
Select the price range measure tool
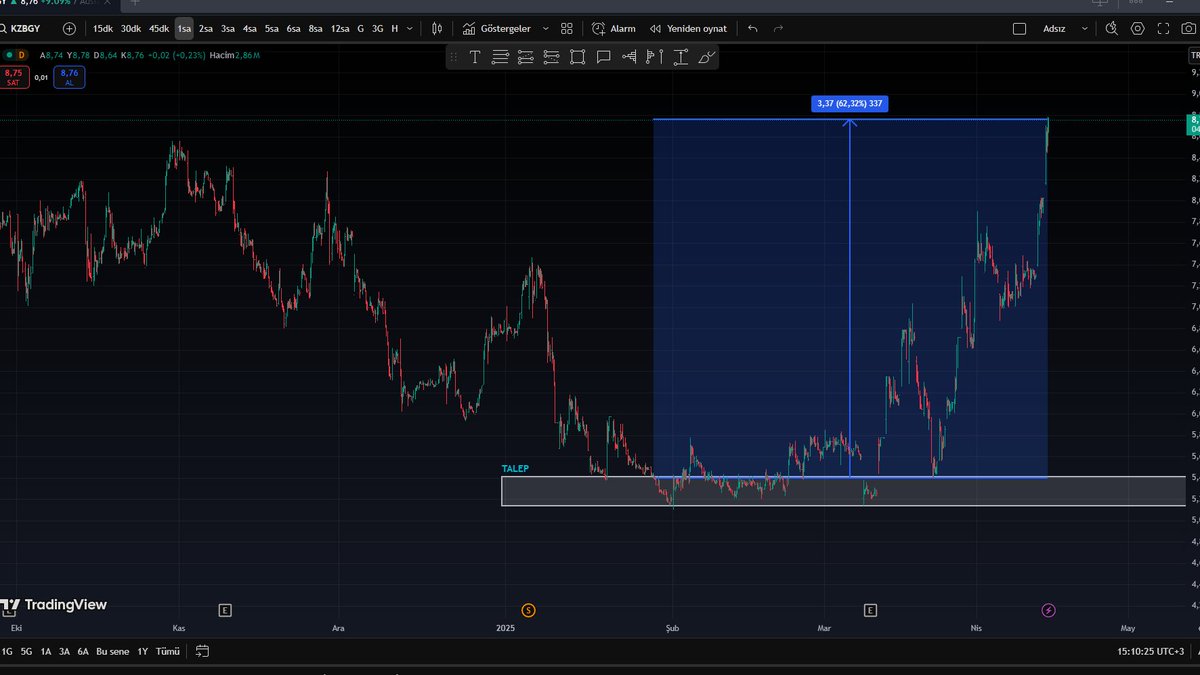click(x=680, y=57)
